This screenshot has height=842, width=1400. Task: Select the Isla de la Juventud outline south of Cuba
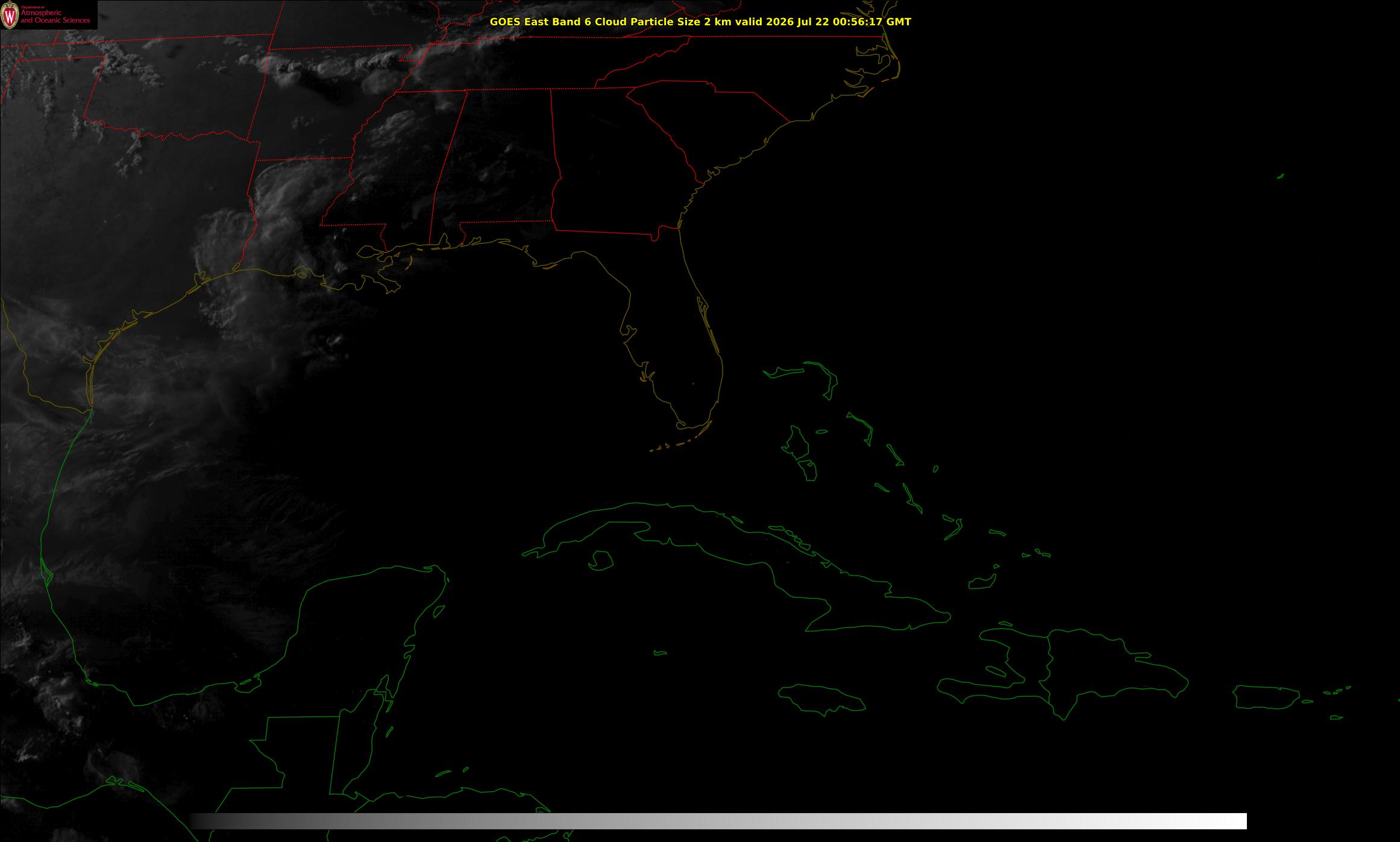[x=600, y=561]
